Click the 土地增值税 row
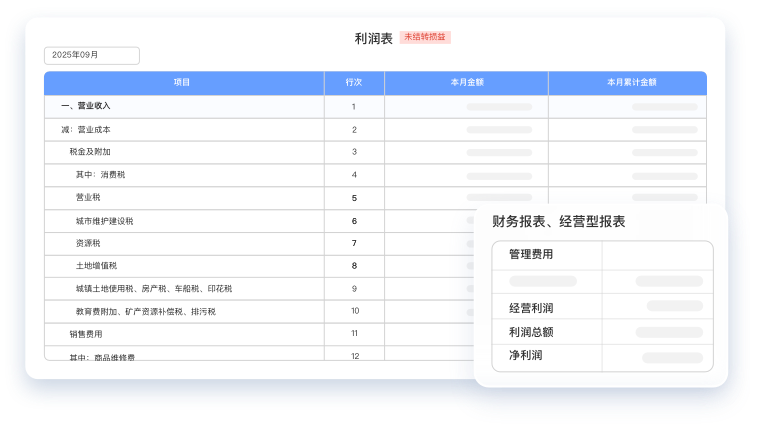The height and width of the screenshot is (428, 758). click(x=96, y=266)
